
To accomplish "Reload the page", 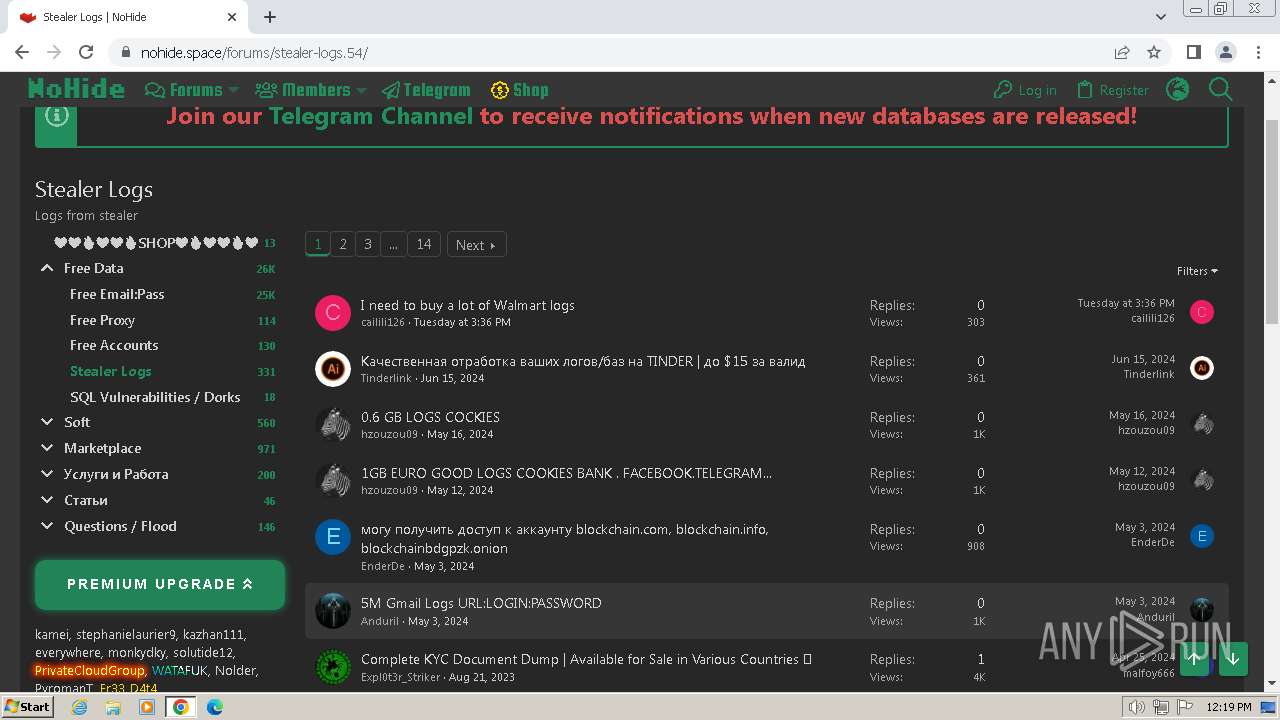I will pos(86,52).
